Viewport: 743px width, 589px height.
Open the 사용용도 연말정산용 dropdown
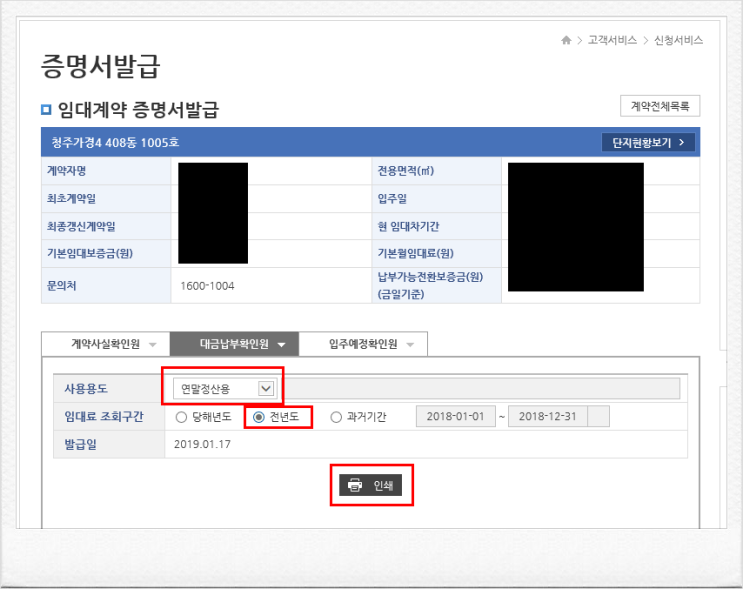(224, 389)
